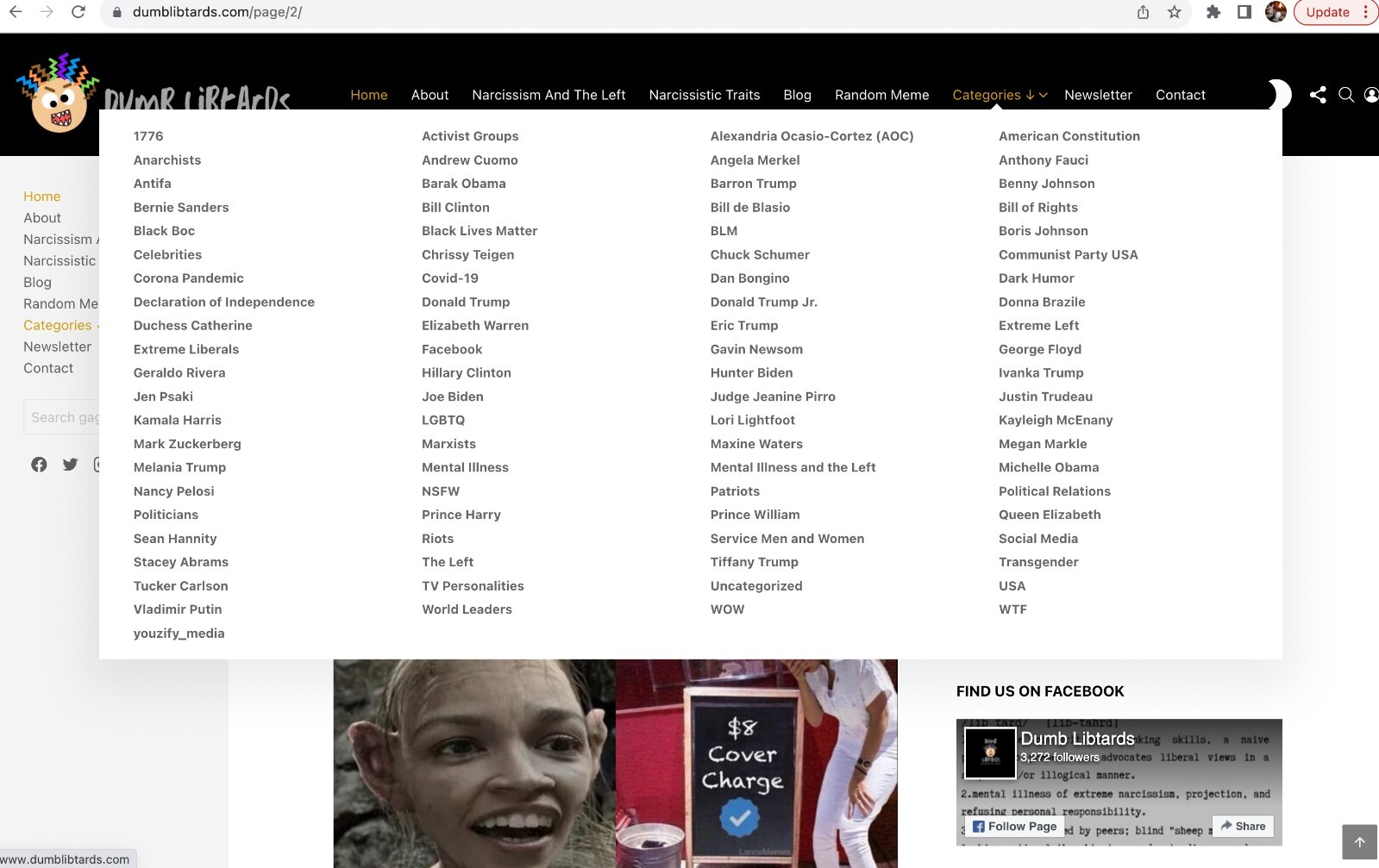1379x868 pixels.
Task: Click the Facebook widget page avatar
Action: (x=989, y=752)
